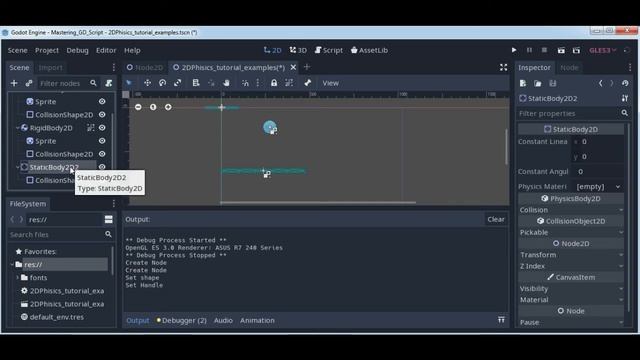Attach a script via Scene dock icon
Image resolution: width=640 pixels, height=360 pixels.
click(109, 83)
